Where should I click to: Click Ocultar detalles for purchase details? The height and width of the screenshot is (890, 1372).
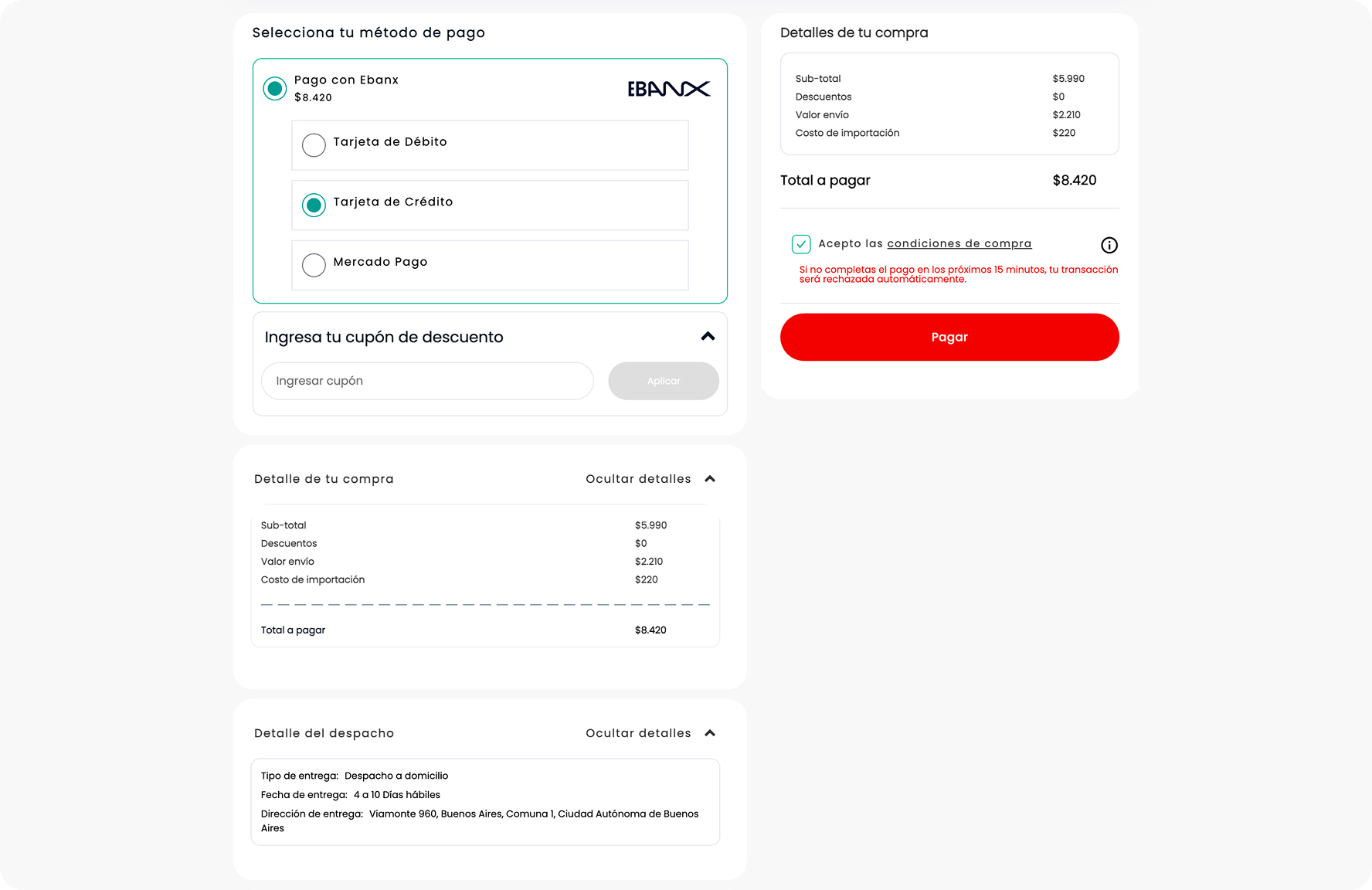638,479
